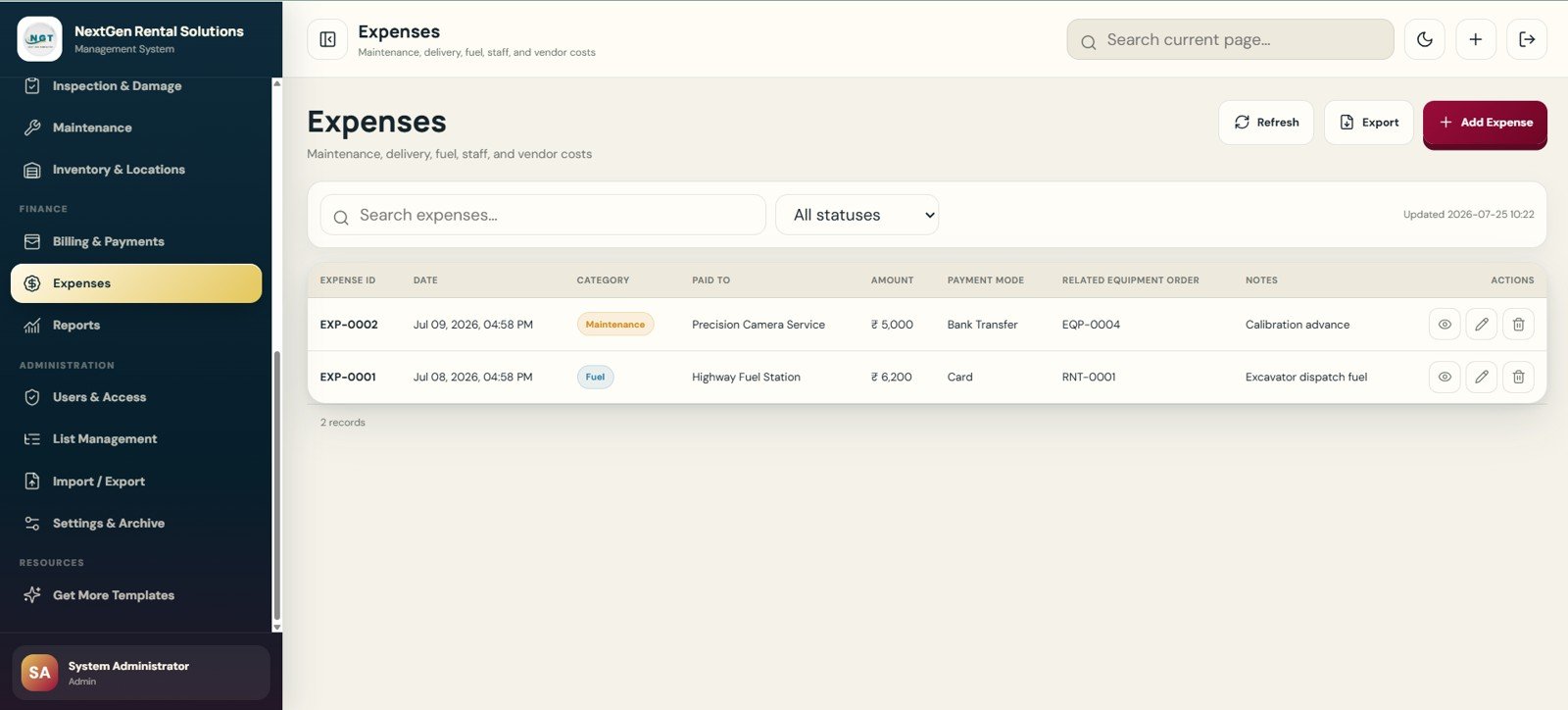The height and width of the screenshot is (710, 1568).
Task: Click Precision Camera Service payee
Action: pyautogui.click(x=759, y=325)
